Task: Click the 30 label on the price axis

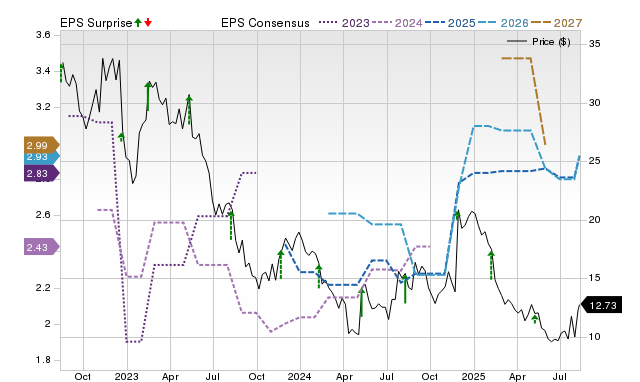Action: tap(594, 103)
